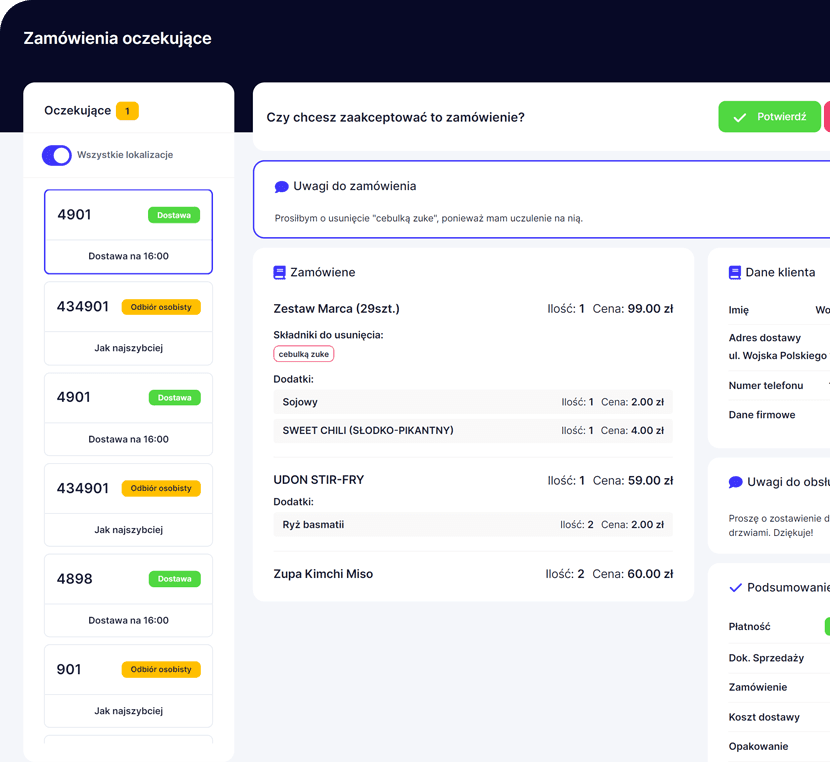Toggle the Wszystkie lokalizacje switch

tap(57, 155)
